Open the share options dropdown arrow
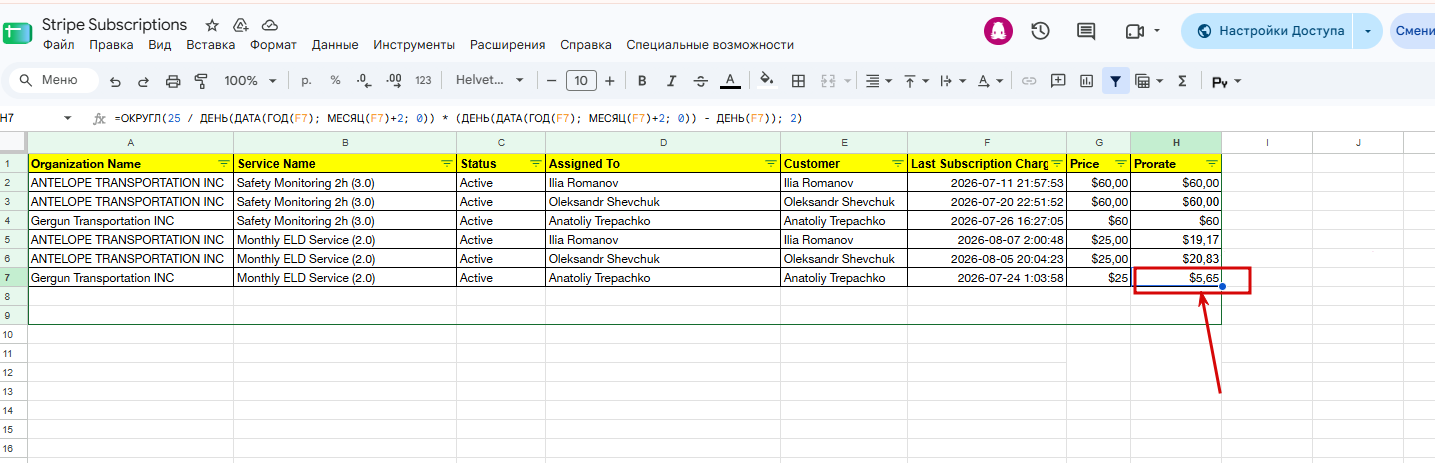This screenshot has height=463, width=1435. click(x=1368, y=31)
